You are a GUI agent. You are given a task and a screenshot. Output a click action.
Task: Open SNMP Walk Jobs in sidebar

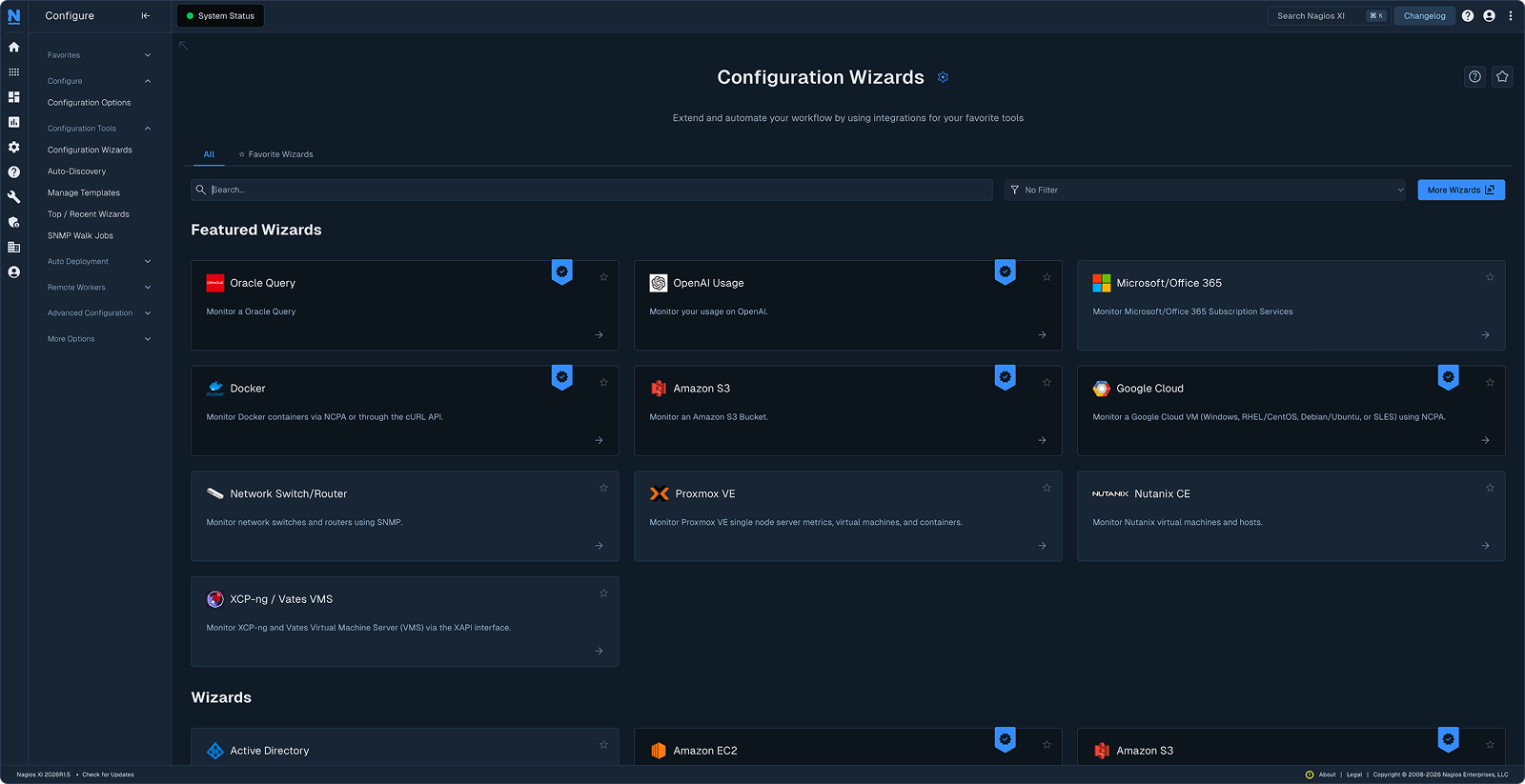point(80,235)
